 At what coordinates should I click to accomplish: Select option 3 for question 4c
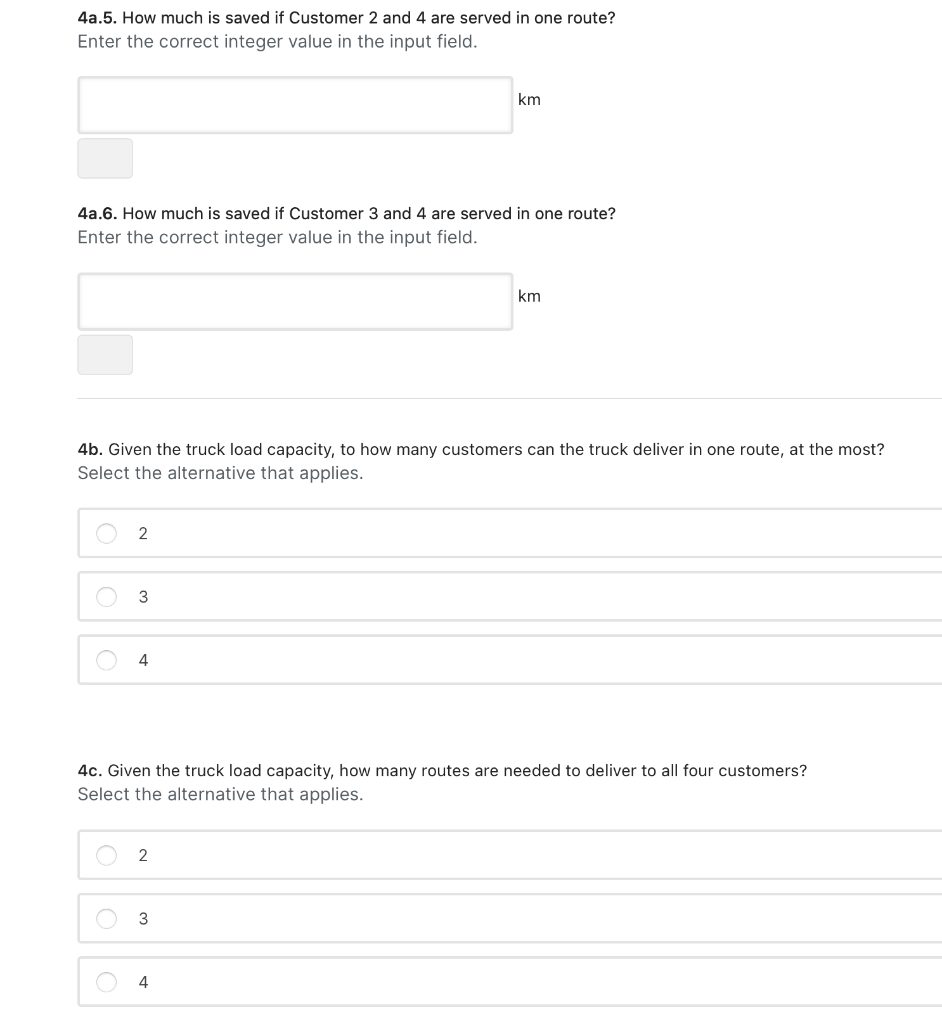pos(107,918)
